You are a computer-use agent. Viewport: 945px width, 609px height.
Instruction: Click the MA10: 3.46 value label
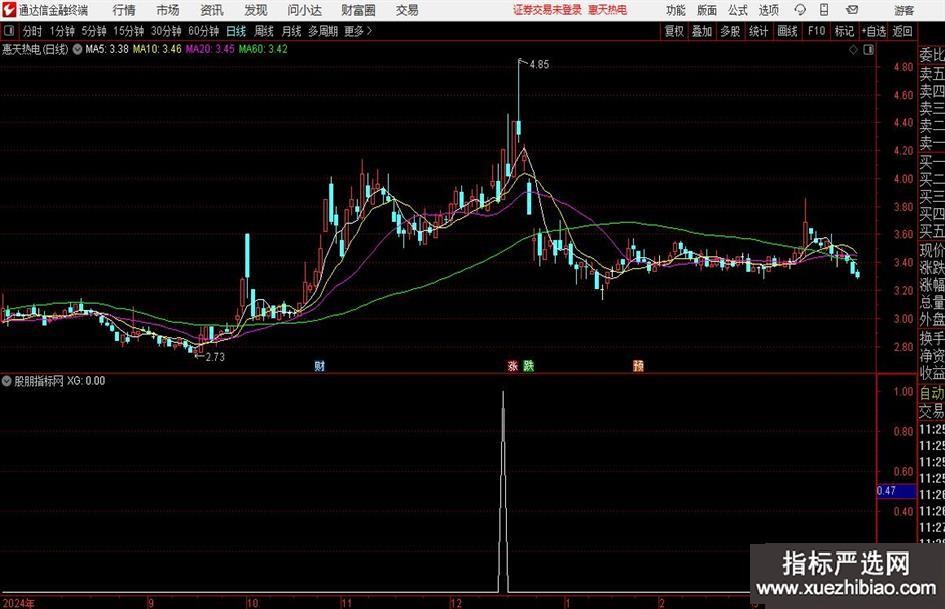tap(157, 49)
